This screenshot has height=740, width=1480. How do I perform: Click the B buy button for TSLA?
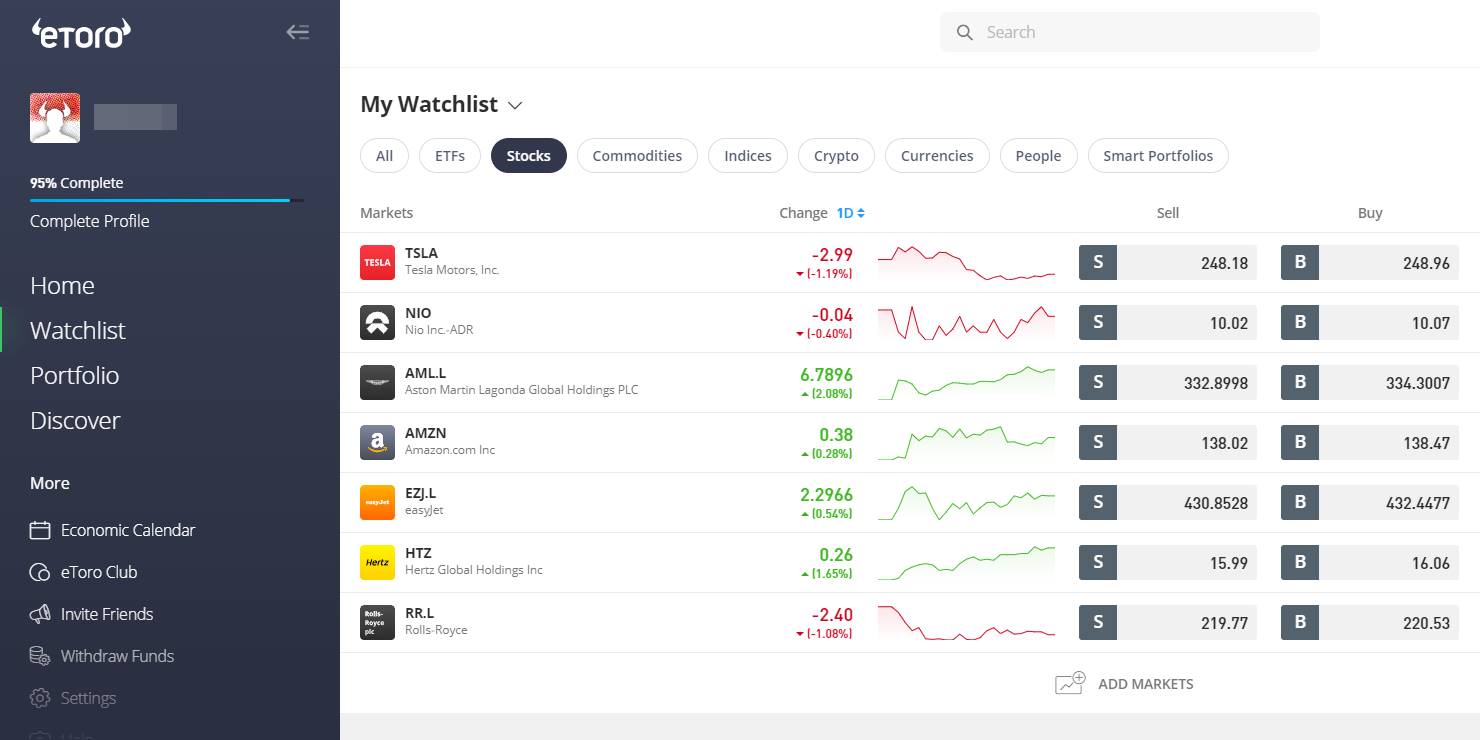(x=1300, y=263)
